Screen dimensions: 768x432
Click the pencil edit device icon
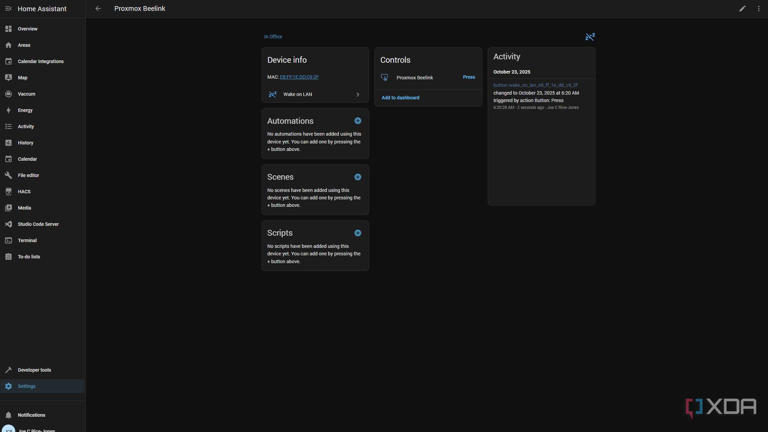742,9
